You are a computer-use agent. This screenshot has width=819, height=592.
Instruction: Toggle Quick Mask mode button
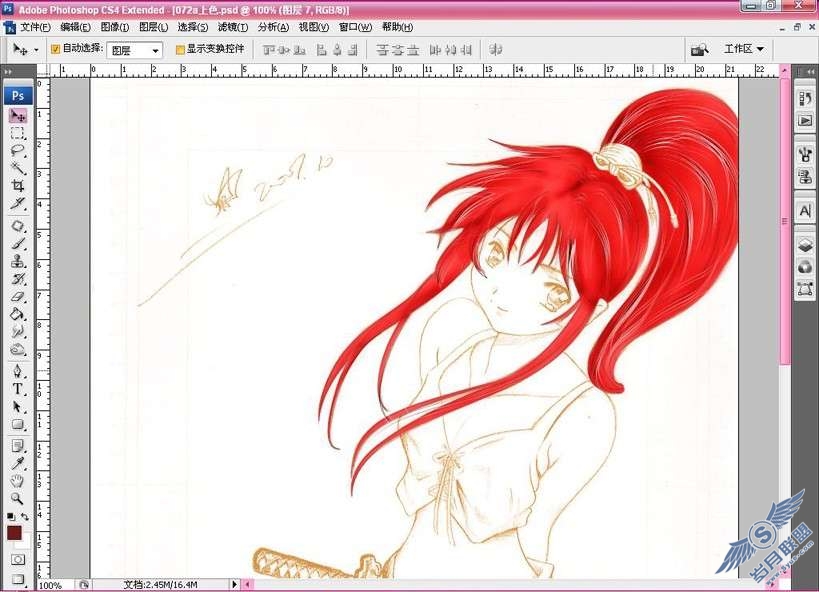(x=18, y=560)
